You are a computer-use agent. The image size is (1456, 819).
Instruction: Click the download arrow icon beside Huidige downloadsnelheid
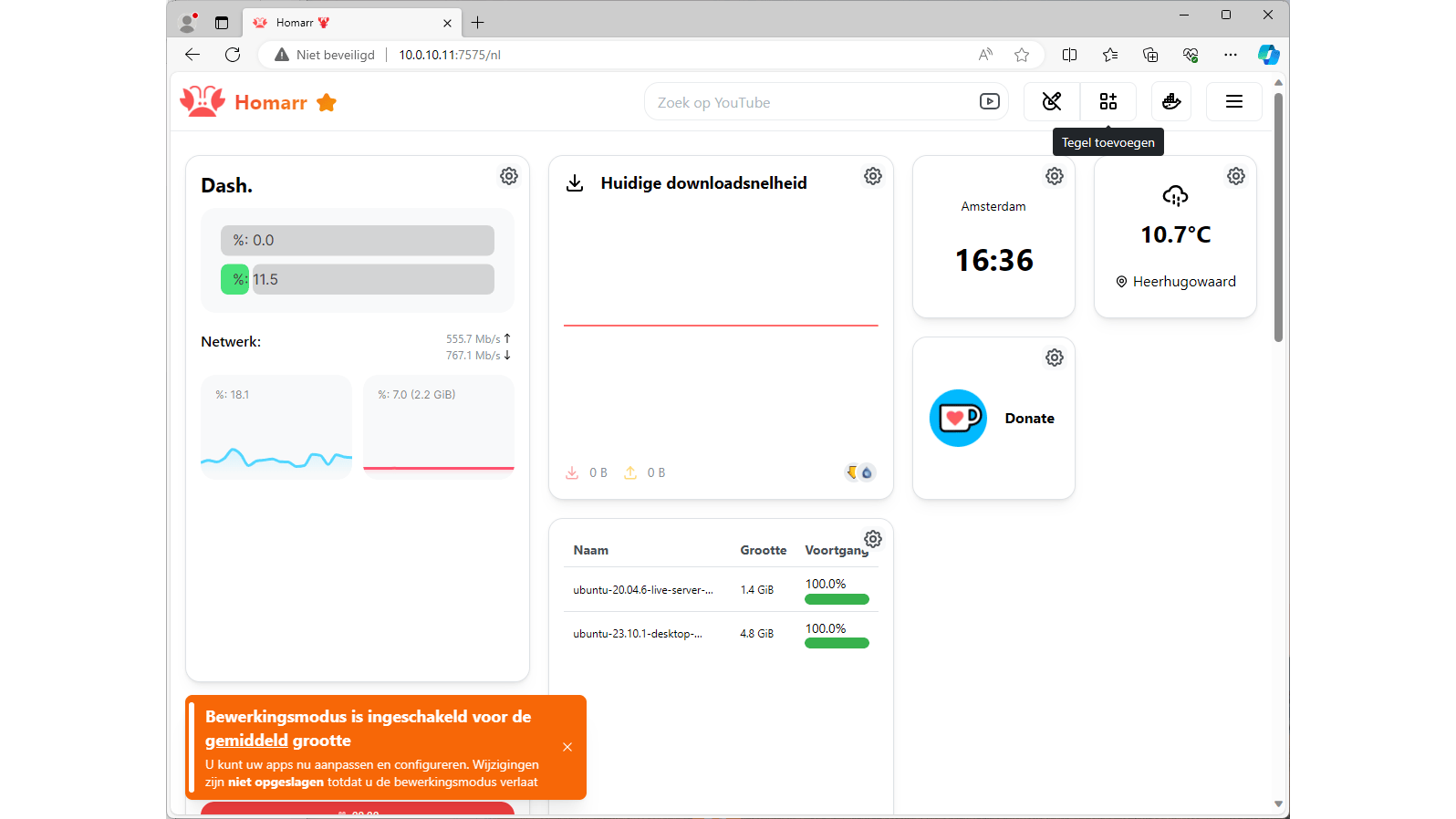point(575,183)
